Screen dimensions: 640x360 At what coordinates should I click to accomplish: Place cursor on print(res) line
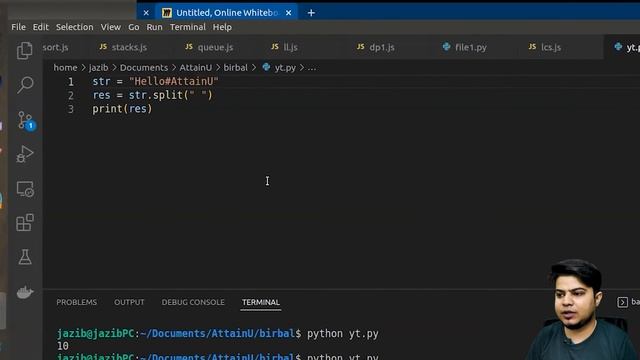tap(122, 109)
